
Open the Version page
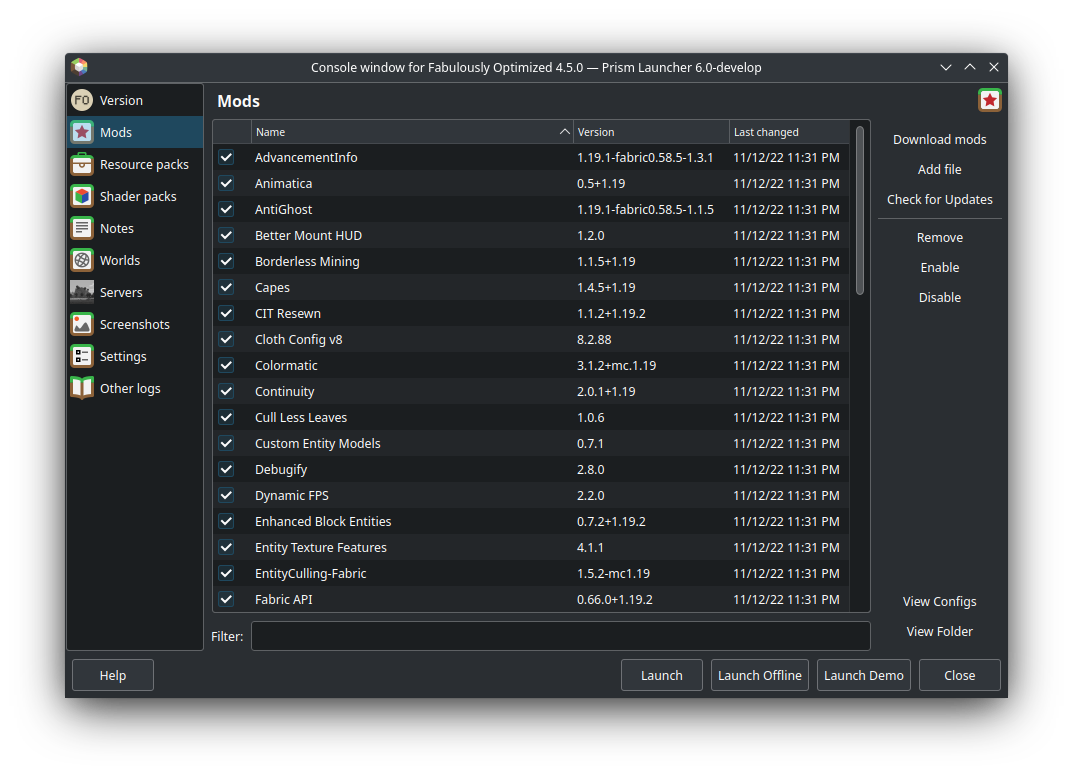(x=135, y=101)
